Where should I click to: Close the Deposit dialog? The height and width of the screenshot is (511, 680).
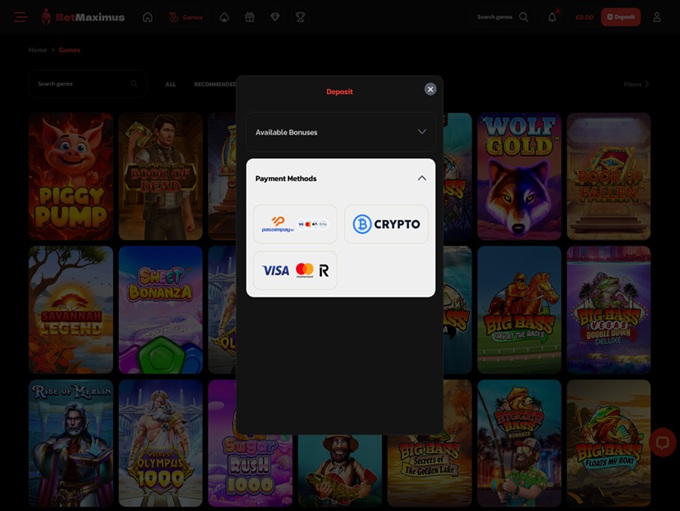pyautogui.click(x=430, y=89)
